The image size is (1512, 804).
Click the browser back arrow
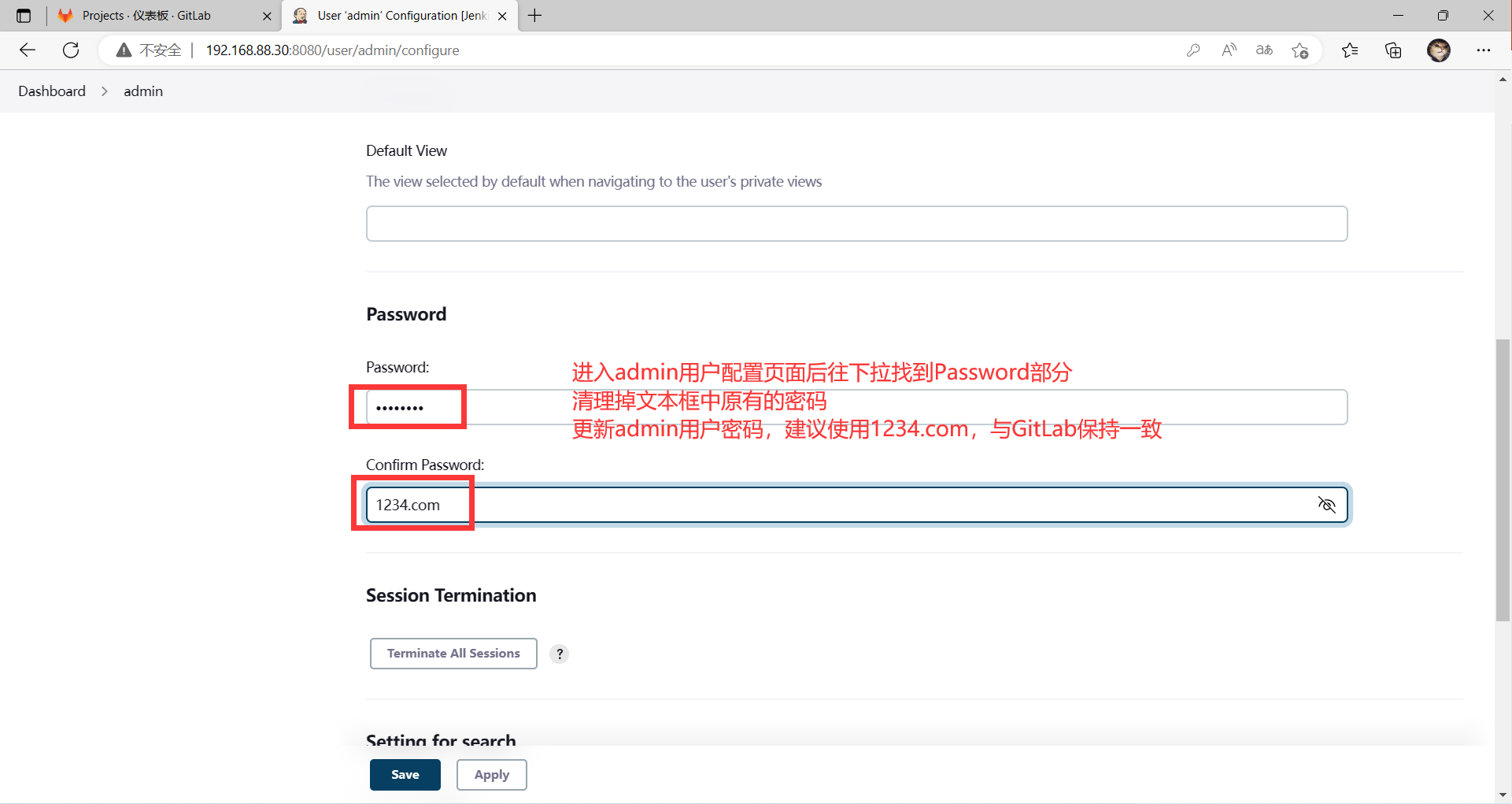click(x=28, y=50)
